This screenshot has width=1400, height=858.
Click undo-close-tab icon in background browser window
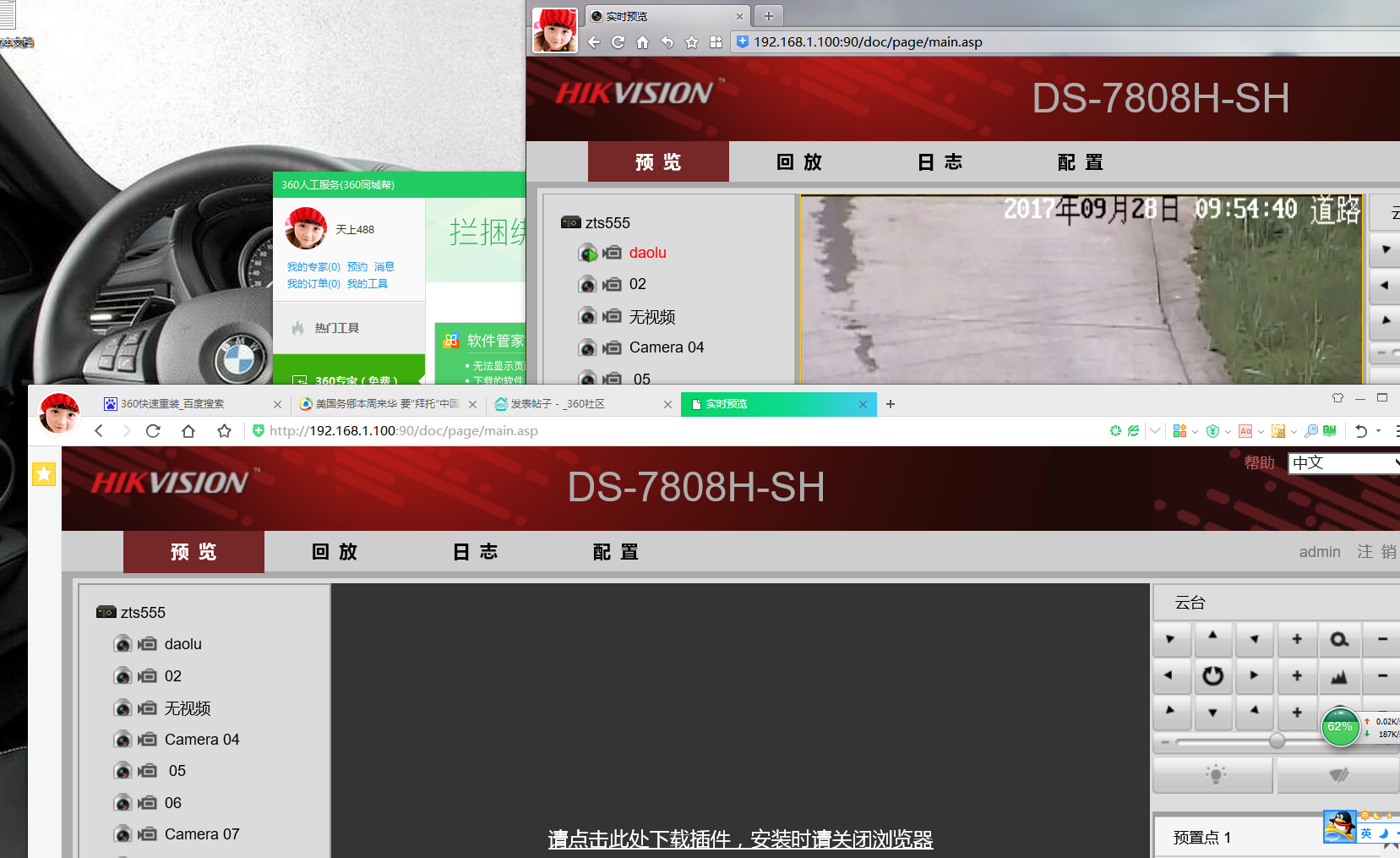coord(667,42)
